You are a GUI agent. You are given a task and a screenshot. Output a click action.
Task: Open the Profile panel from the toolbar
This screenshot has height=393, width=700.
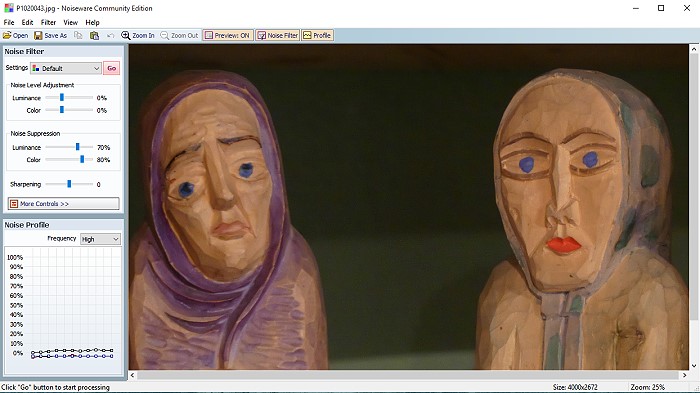pyautogui.click(x=317, y=35)
